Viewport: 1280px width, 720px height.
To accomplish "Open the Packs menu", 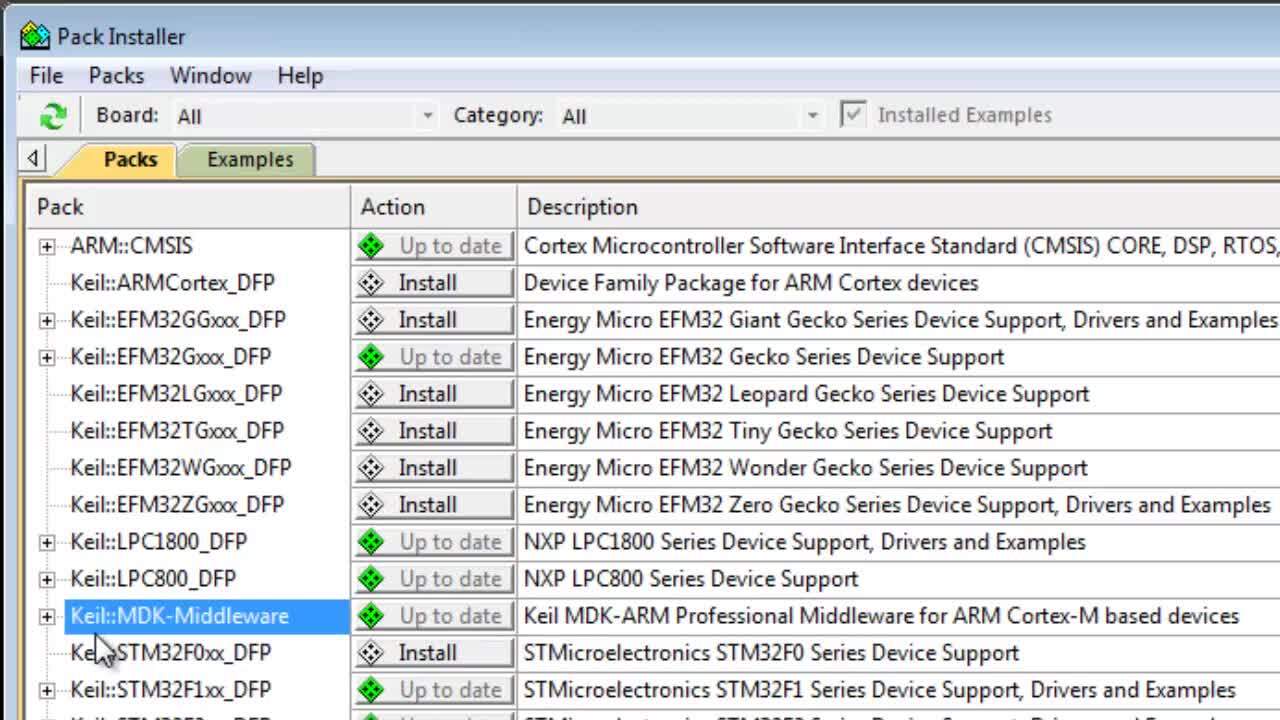I will 116,76.
